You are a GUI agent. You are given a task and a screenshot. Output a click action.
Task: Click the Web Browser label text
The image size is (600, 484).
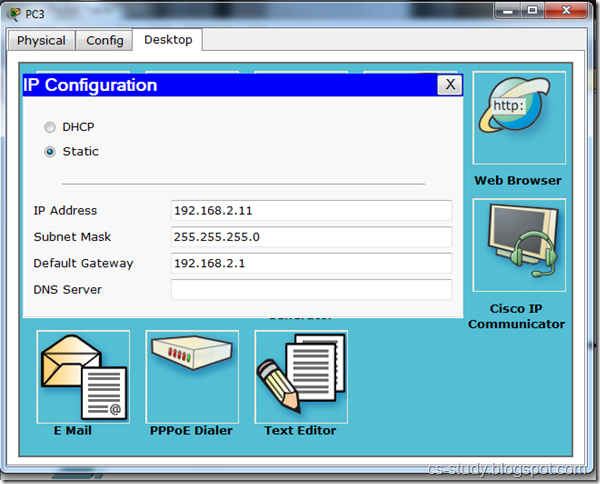pos(518,180)
